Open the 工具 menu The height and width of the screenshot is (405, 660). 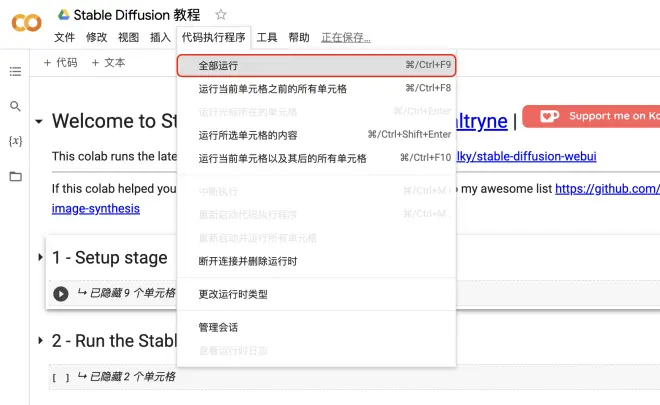(267, 37)
